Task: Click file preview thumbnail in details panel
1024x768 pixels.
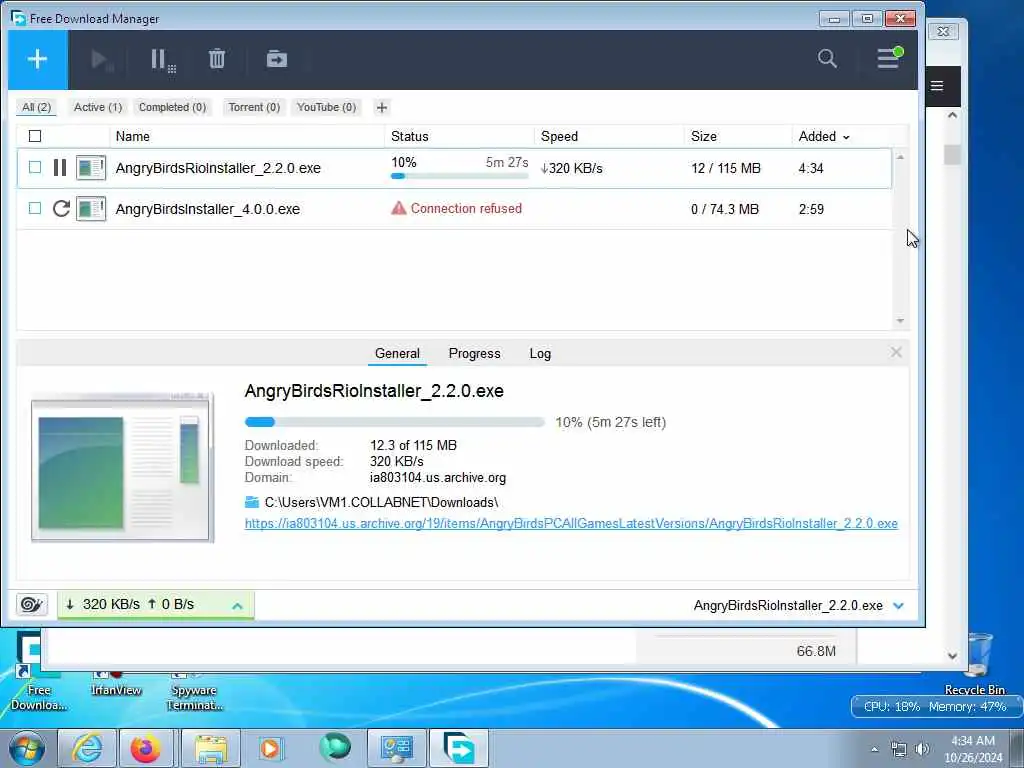Action: tap(123, 468)
